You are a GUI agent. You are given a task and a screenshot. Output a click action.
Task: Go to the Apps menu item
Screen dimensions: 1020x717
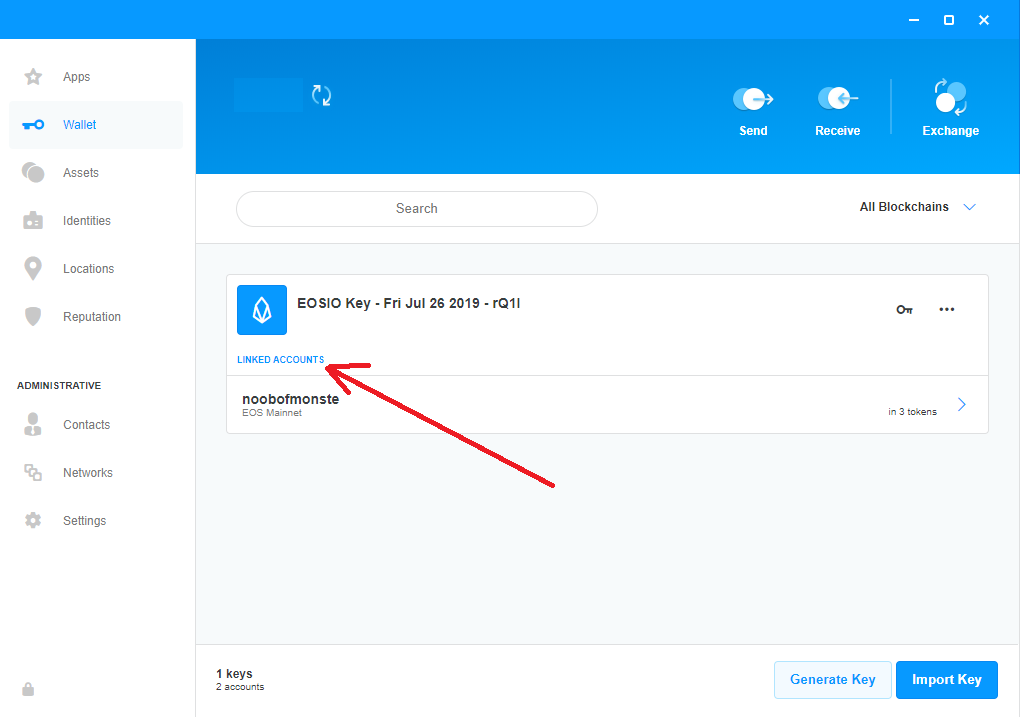click(77, 77)
